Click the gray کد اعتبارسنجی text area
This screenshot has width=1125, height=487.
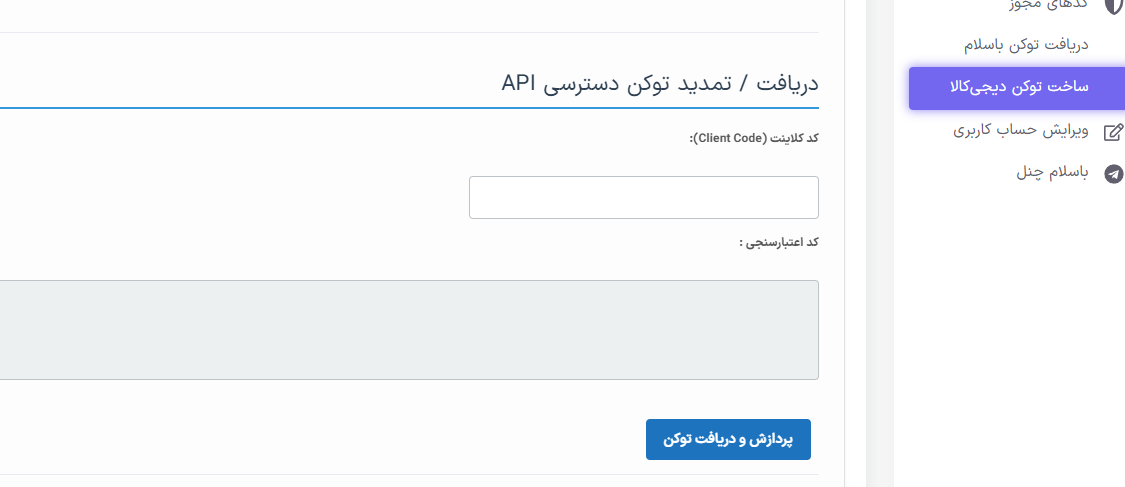(x=409, y=330)
